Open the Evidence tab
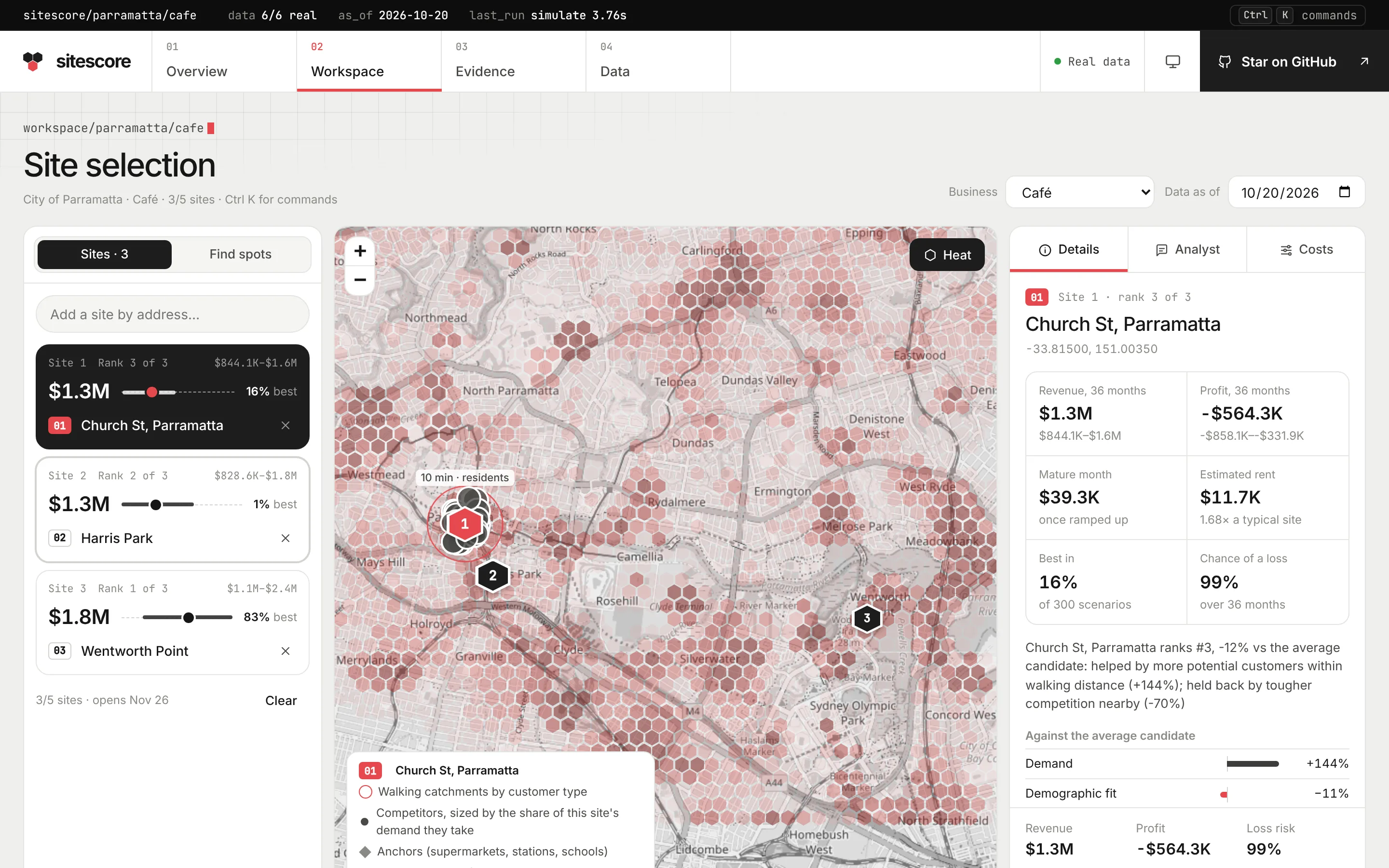This screenshot has height=868, width=1389. click(x=514, y=61)
